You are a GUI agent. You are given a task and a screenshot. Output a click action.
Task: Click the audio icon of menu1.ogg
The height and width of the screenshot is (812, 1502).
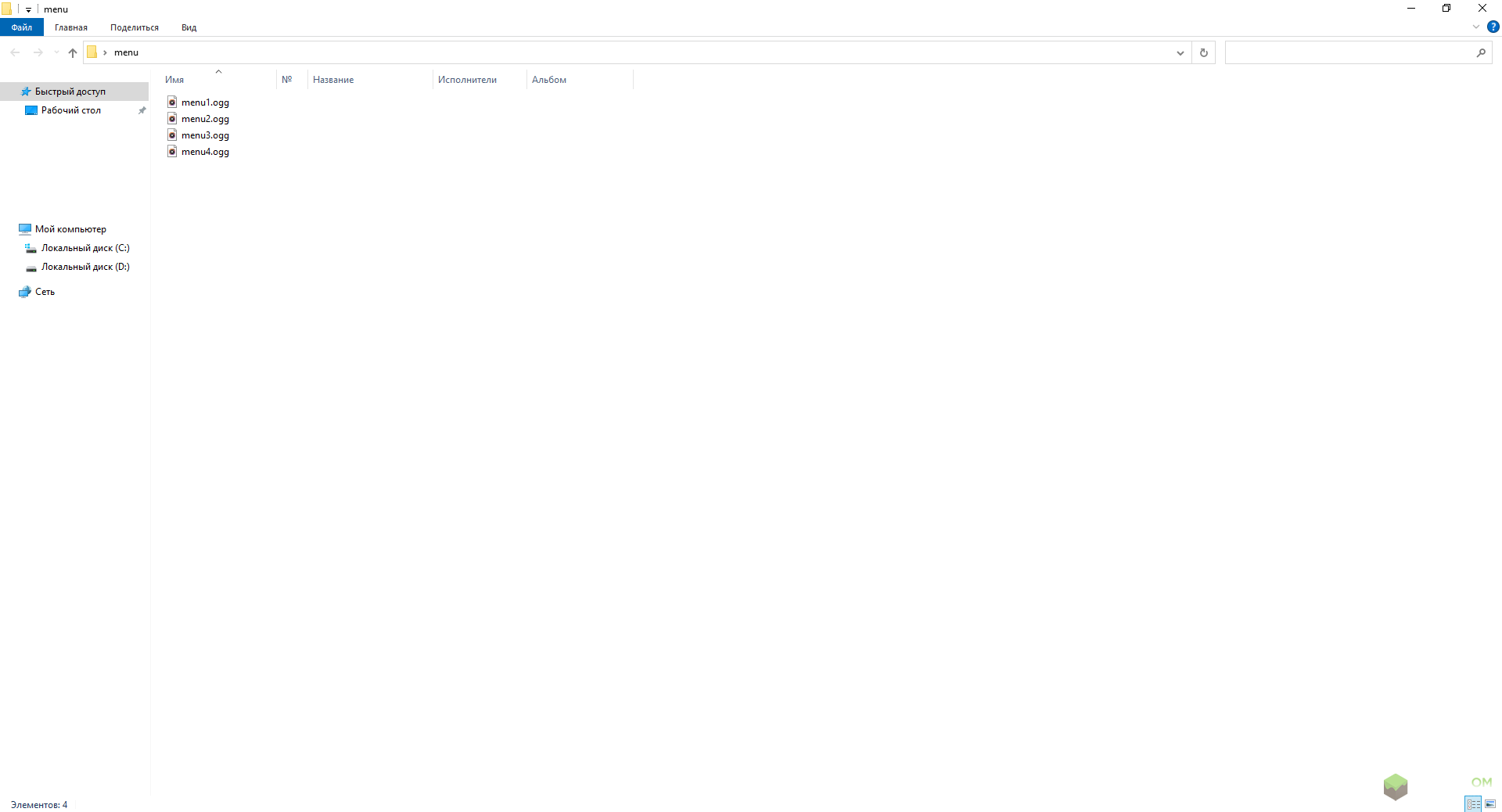pos(172,102)
